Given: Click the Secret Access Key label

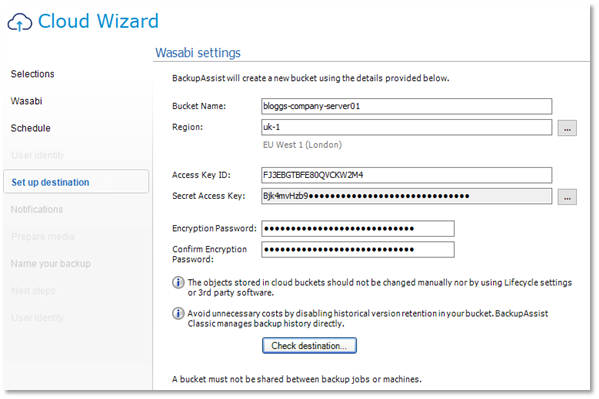Looking at the screenshot, I should [209, 196].
